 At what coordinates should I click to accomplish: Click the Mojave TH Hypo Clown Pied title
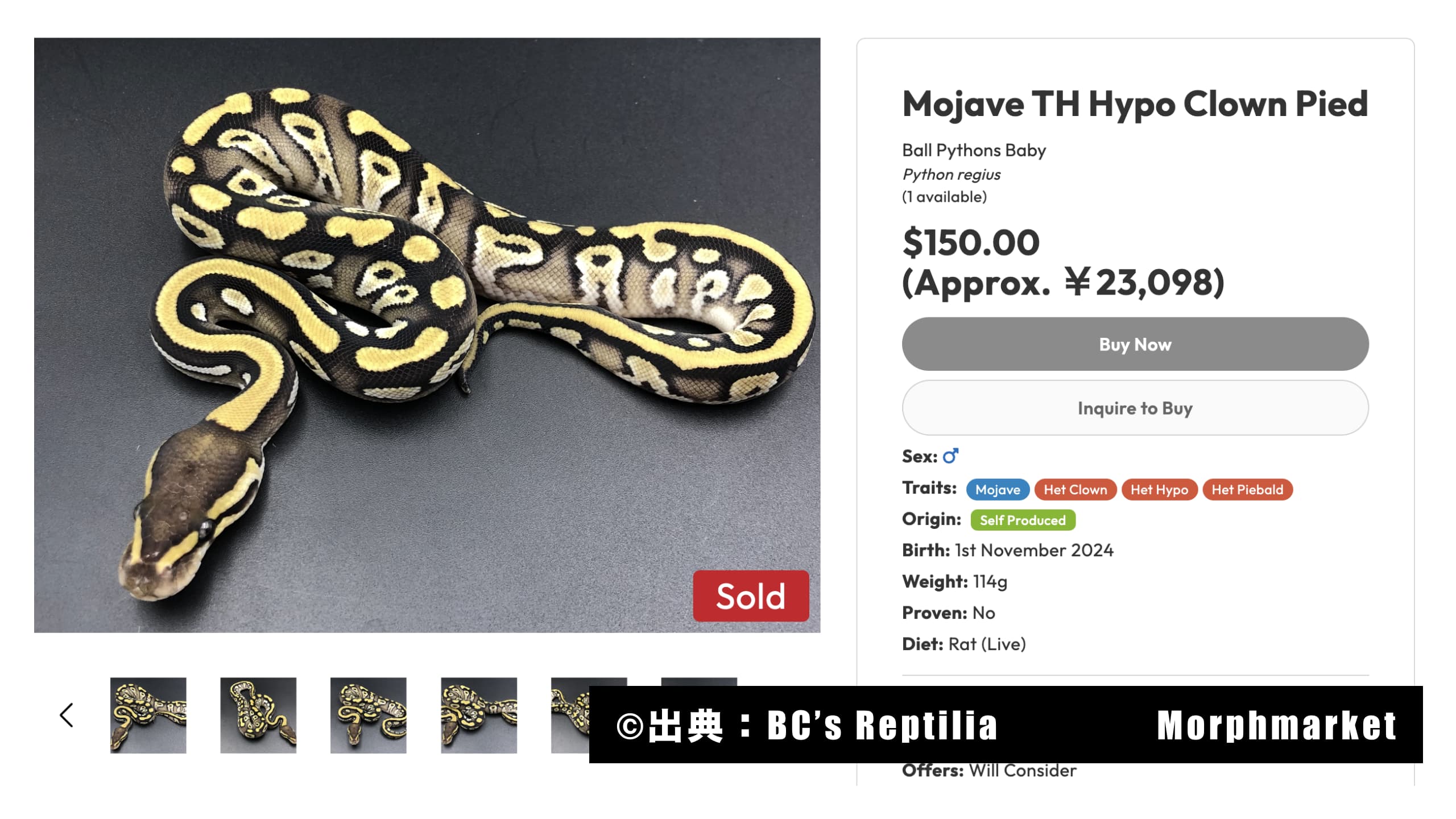tap(1135, 104)
